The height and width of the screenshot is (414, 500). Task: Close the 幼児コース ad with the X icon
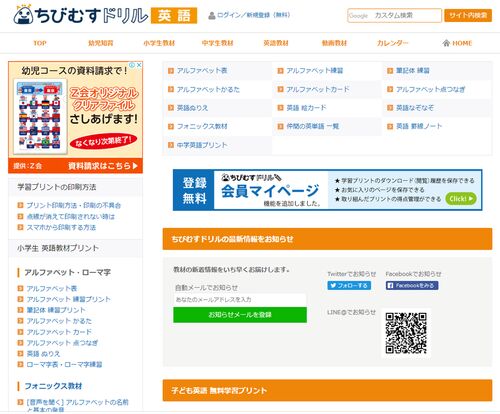point(139,65)
